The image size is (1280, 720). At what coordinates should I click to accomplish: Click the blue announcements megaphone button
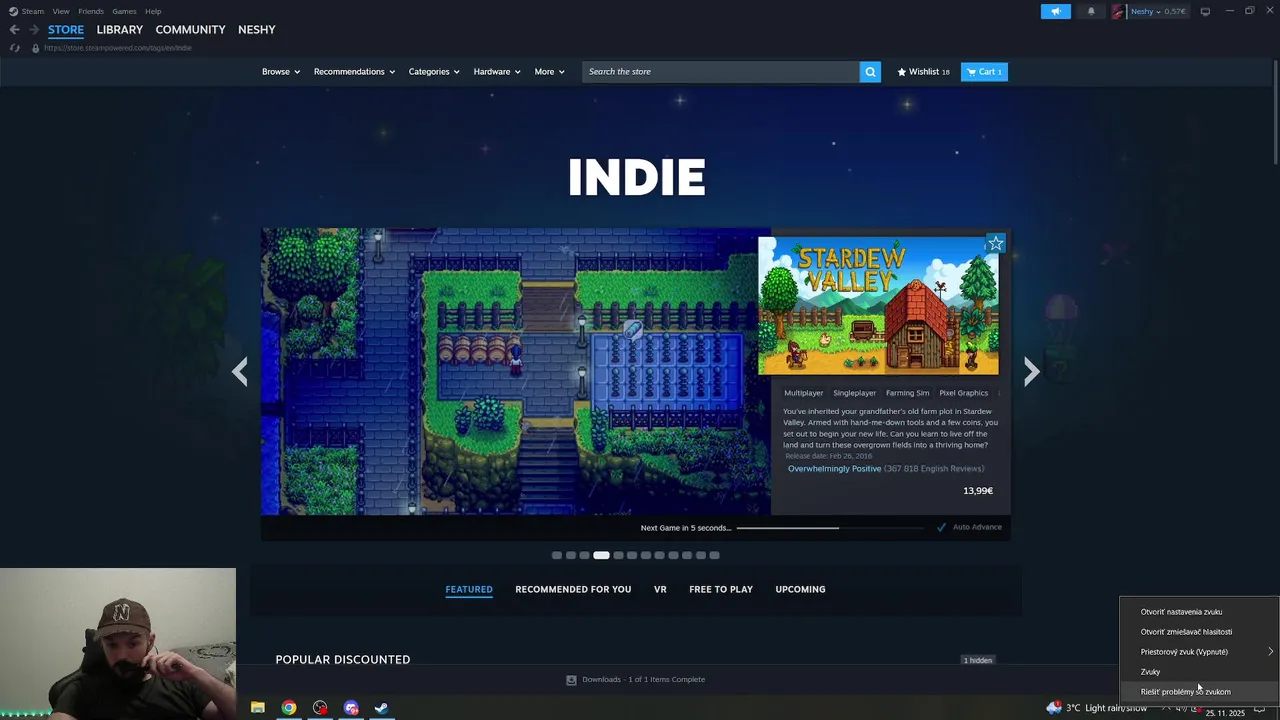coord(1055,12)
